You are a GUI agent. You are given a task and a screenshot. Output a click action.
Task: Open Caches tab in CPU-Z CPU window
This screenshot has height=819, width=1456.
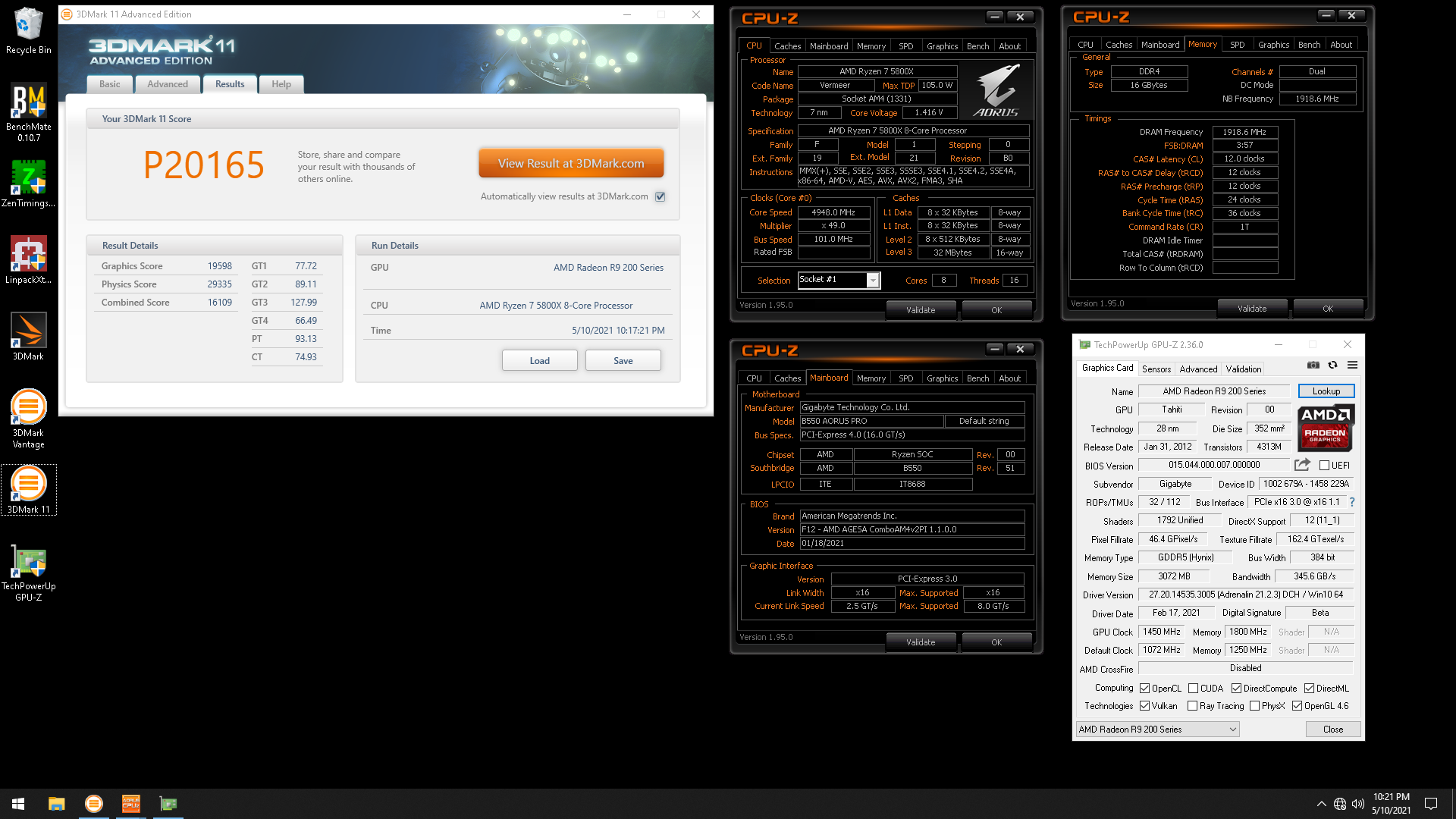tap(787, 46)
